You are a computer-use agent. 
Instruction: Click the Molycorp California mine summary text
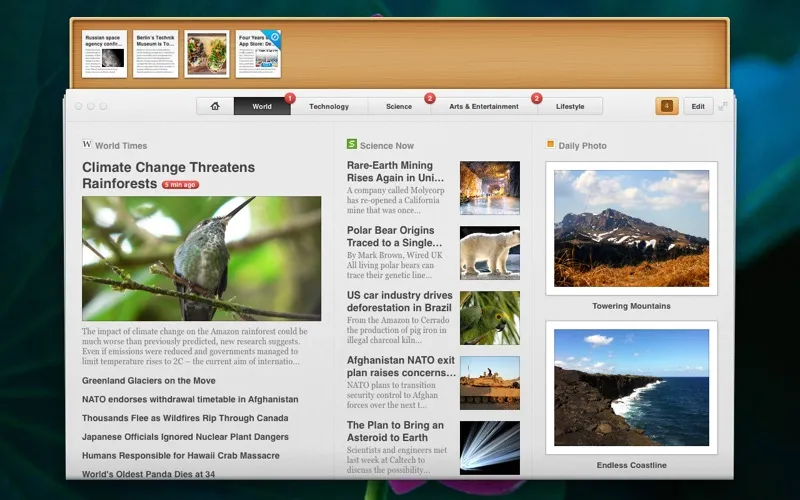pos(395,200)
